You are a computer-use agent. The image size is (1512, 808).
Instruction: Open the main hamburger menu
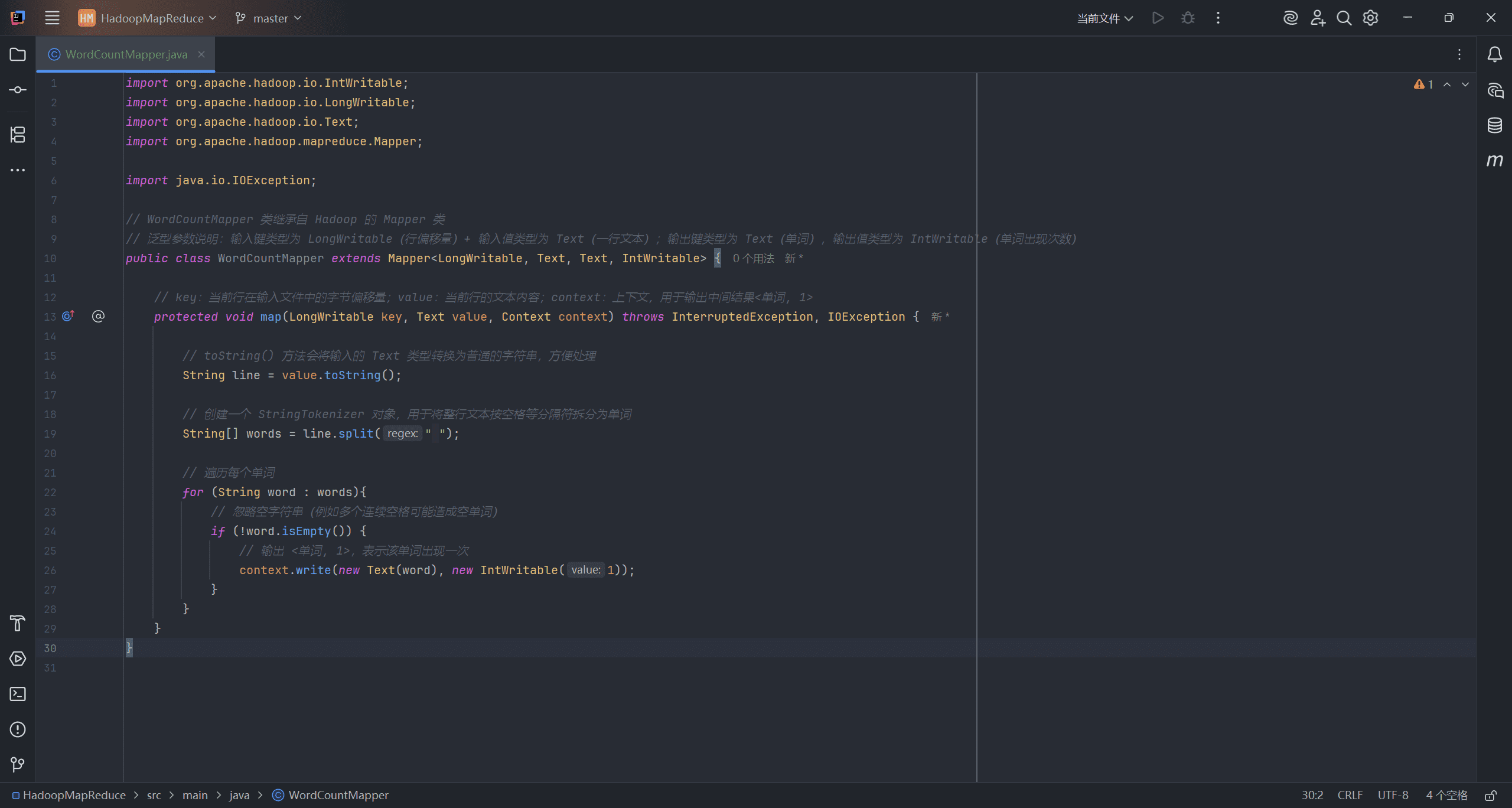pos(52,18)
